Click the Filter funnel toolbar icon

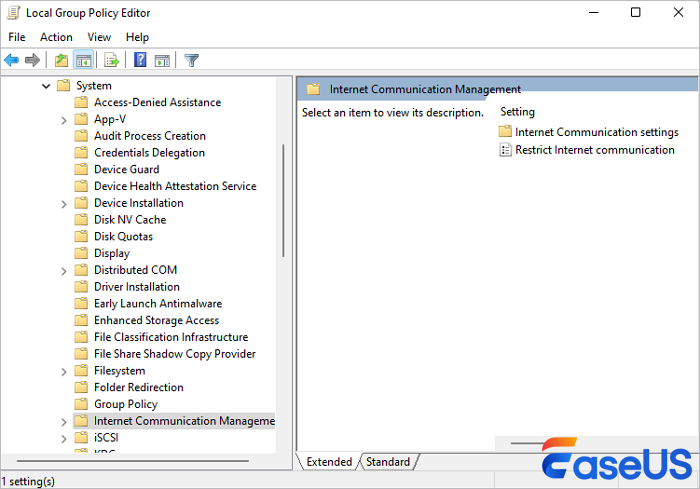[191, 60]
